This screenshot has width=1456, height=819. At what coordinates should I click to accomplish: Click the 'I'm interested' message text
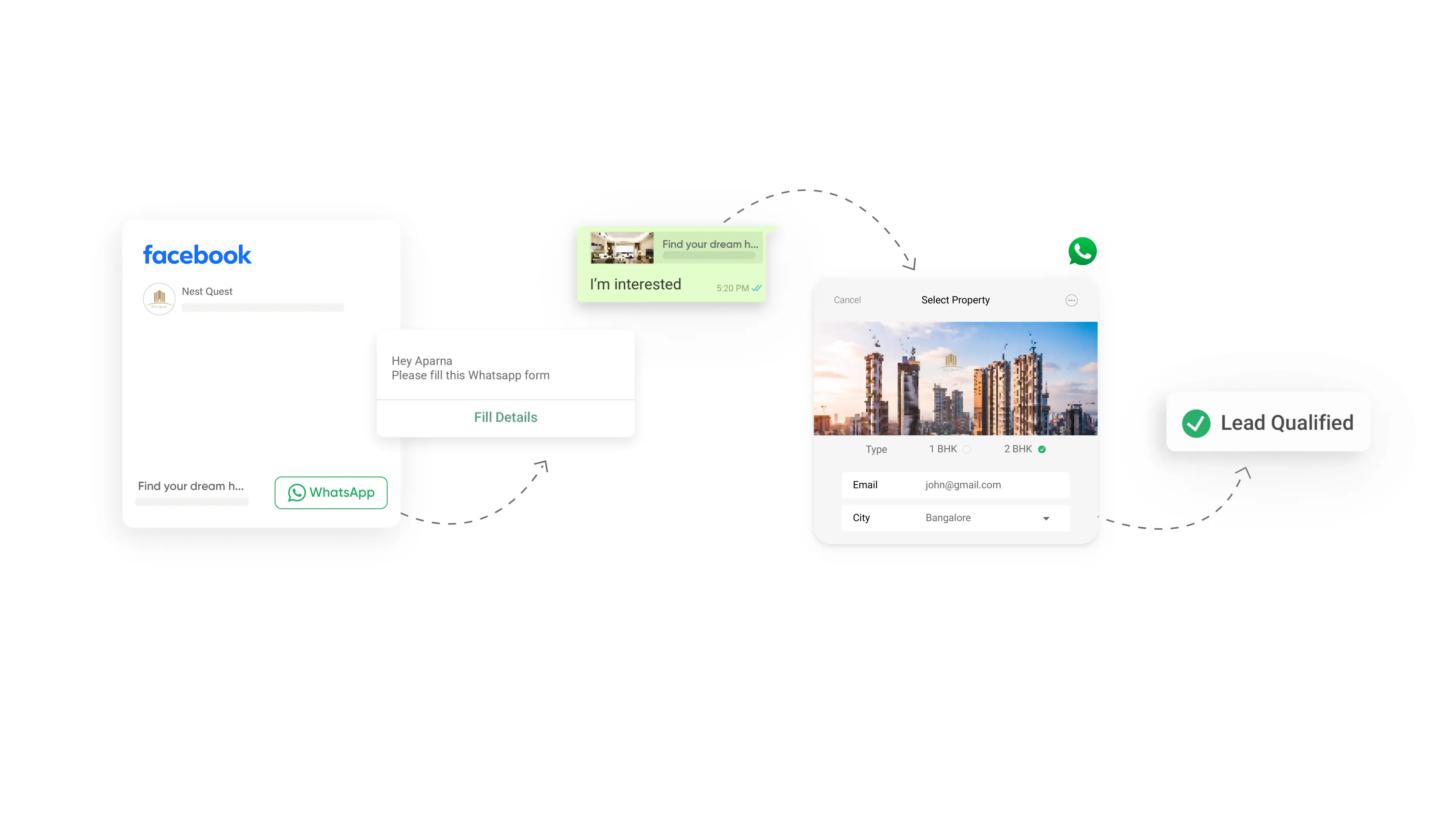coord(635,284)
